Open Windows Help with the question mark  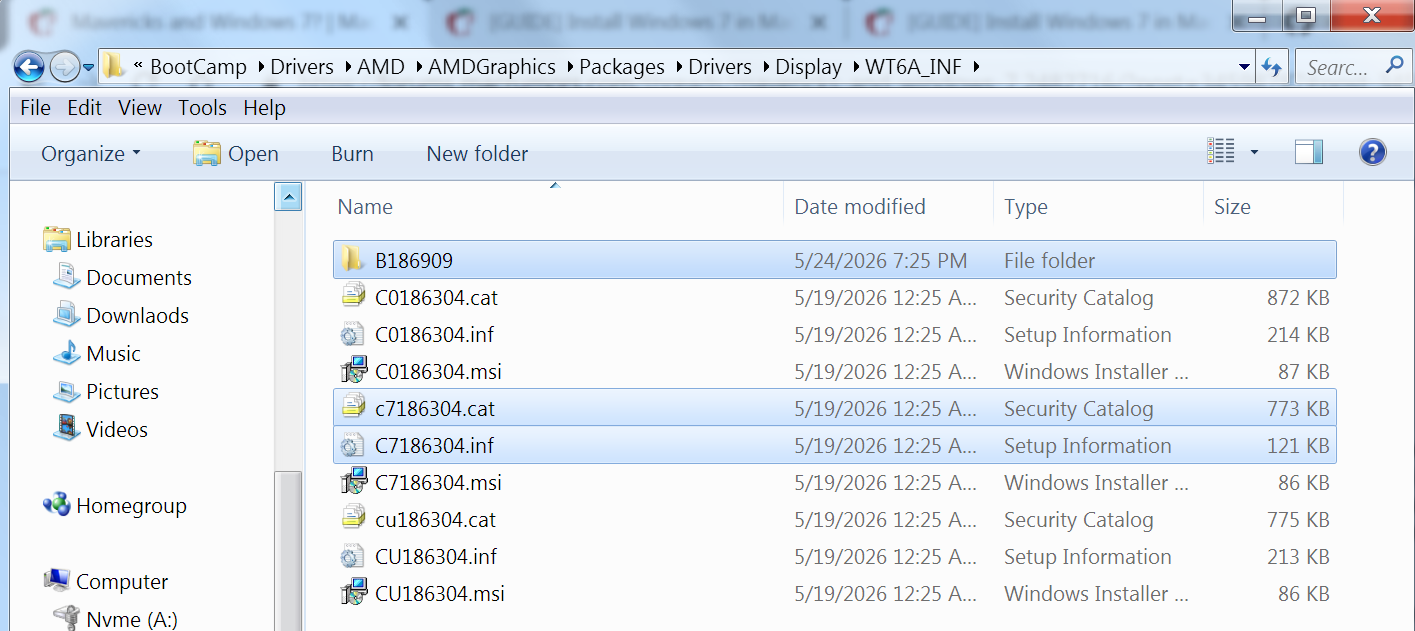(x=1373, y=152)
